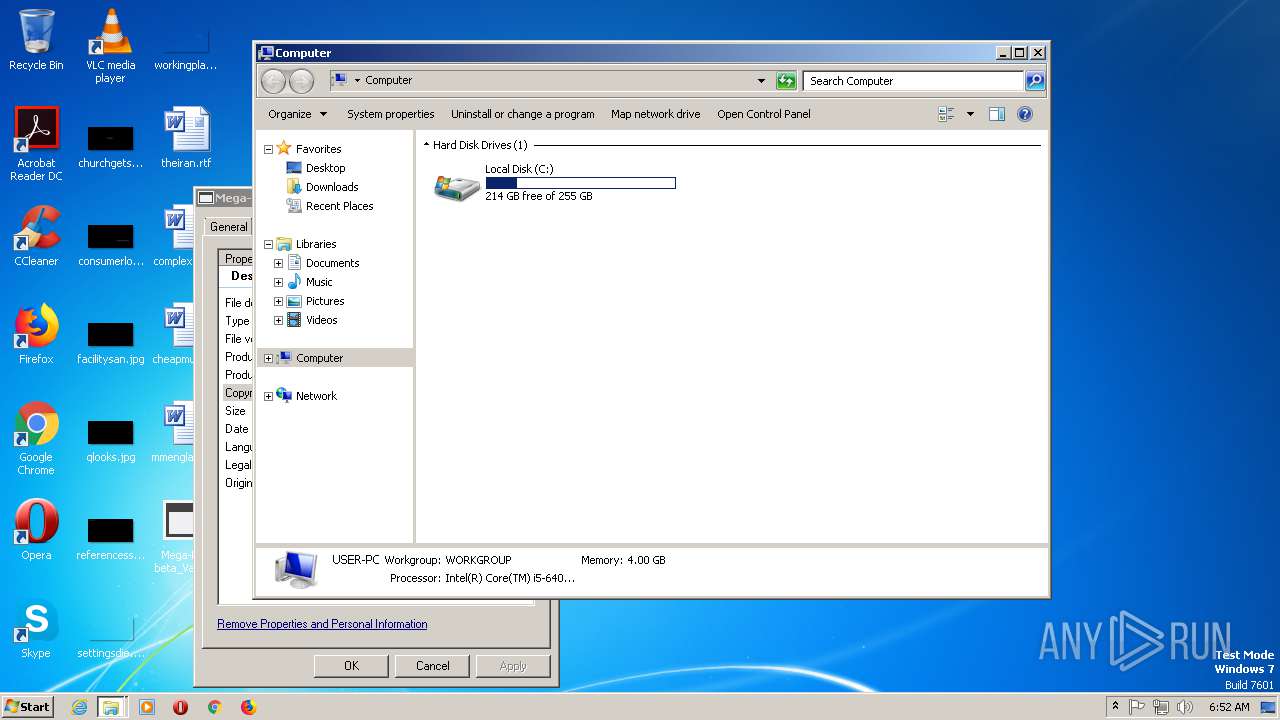
Task: Open Firefox desktop shortcut
Action: (x=36, y=334)
